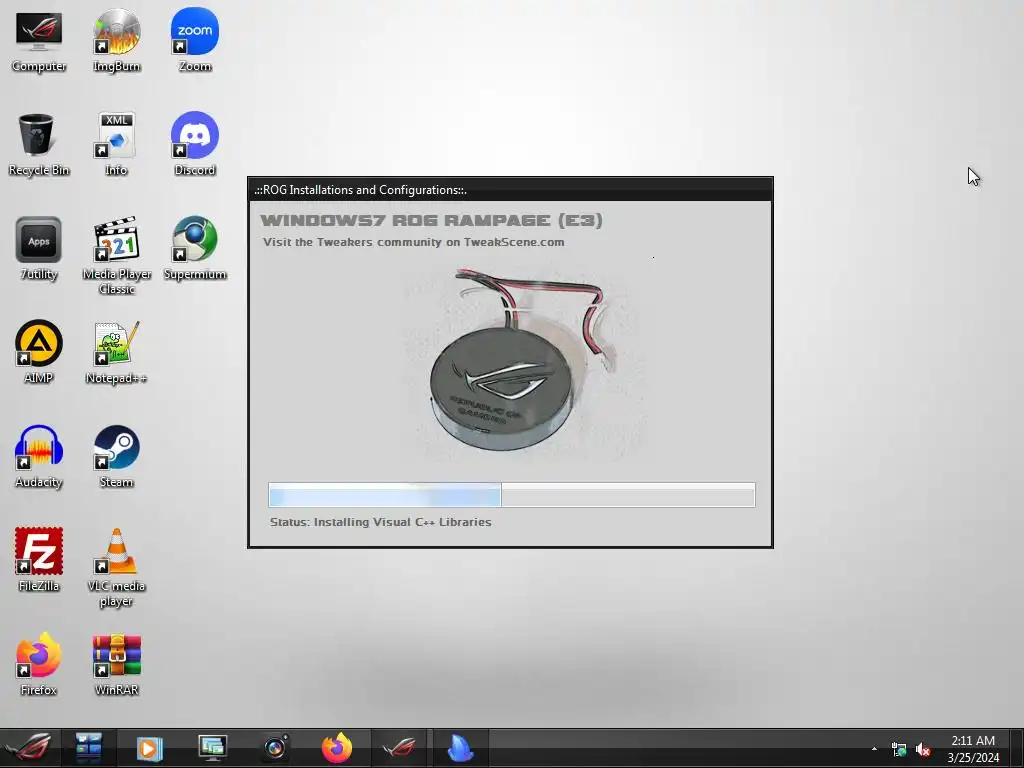
Task: Click the blue fin taskbar icon
Action: pos(460,748)
